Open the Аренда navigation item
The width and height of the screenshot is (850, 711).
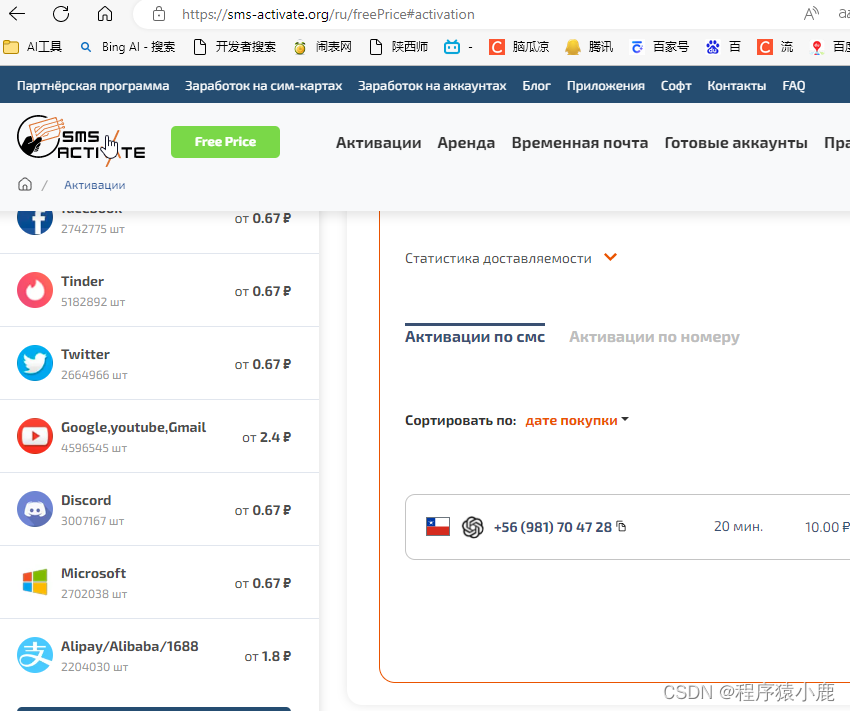point(466,143)
